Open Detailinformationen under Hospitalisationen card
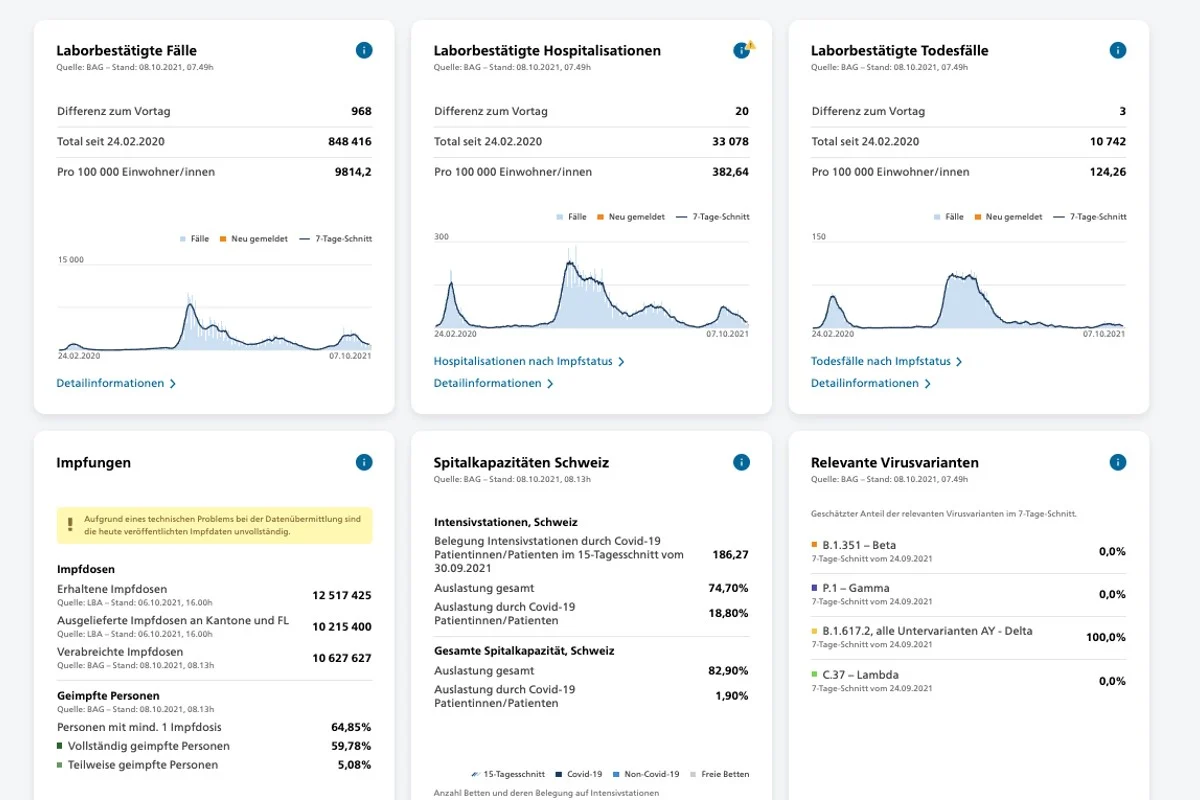This screenshot has height=800, width=1200. click(493, 383)
